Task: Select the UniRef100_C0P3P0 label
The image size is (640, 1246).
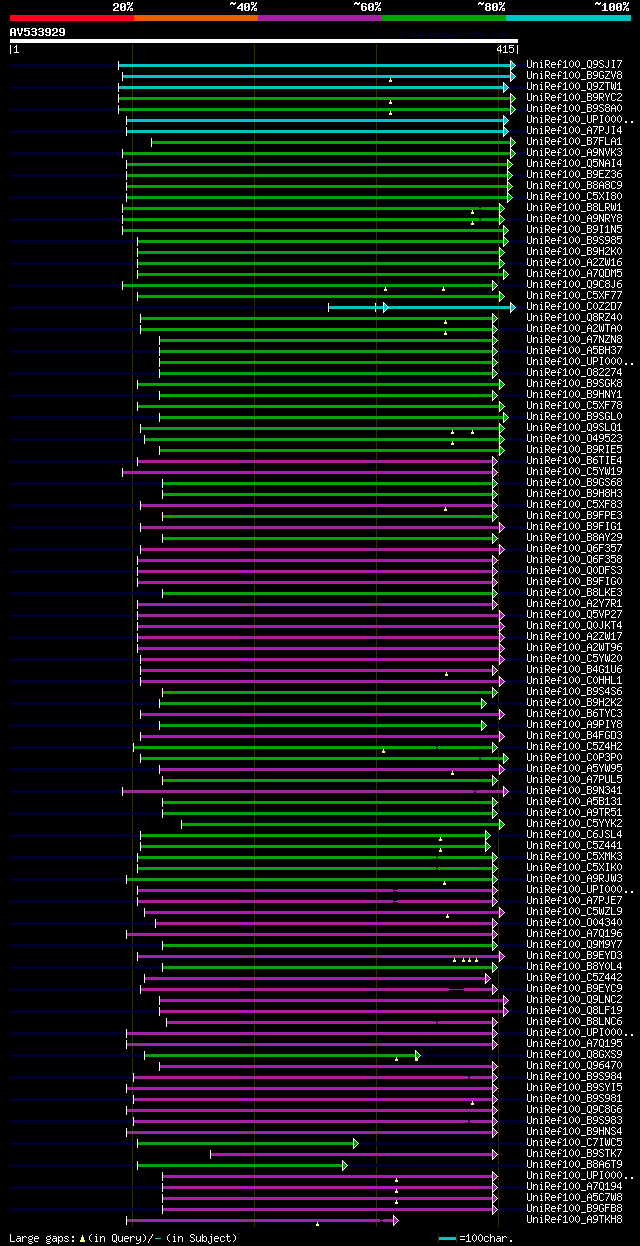Action: tap(574, 757)
